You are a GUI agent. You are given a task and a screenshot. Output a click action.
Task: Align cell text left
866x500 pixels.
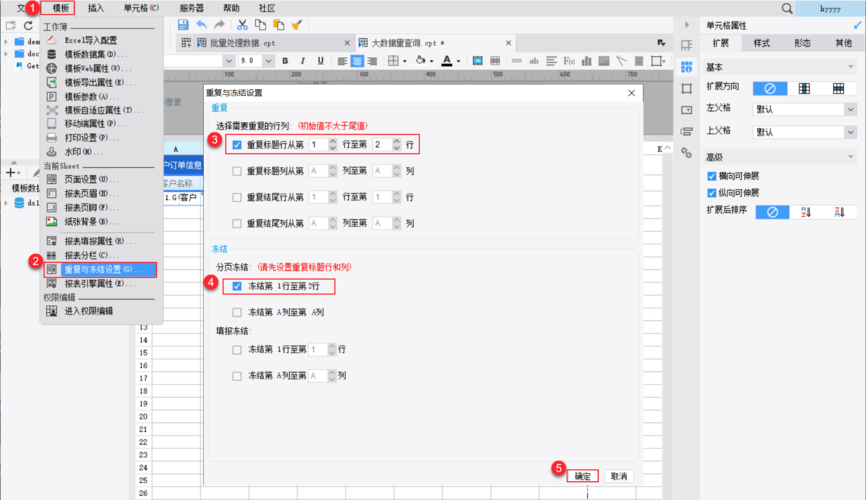click(342, 61)
